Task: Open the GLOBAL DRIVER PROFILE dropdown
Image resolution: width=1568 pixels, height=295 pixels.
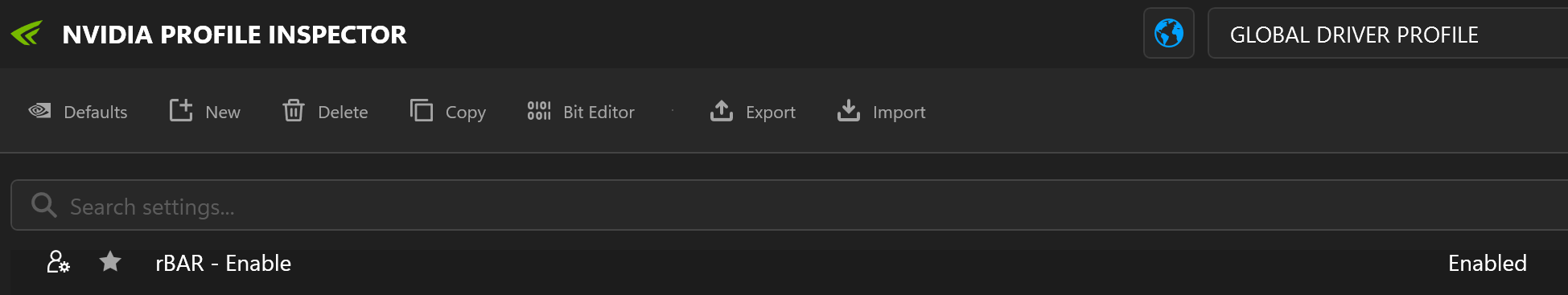Action: click(1388, 34)
